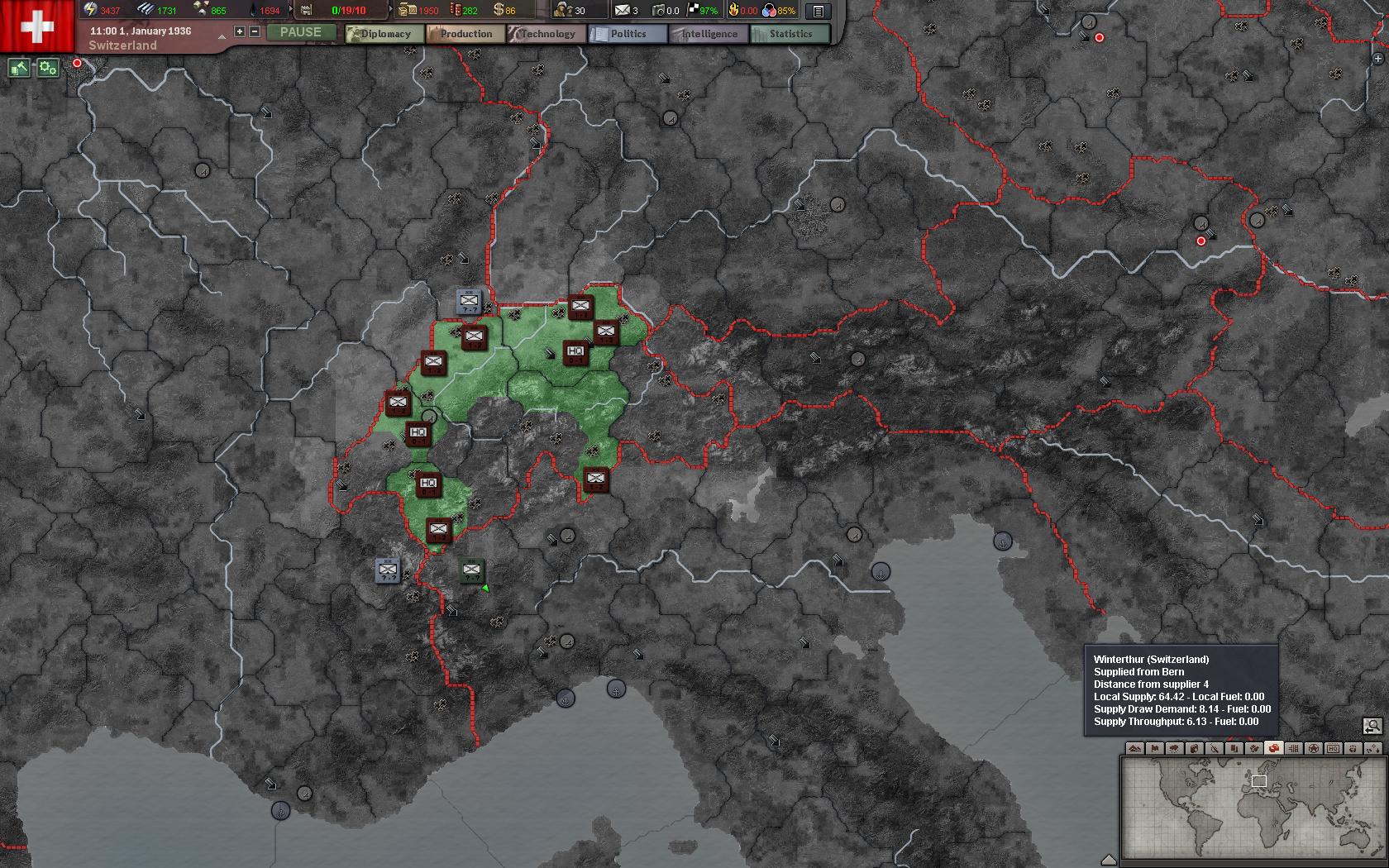Open the Production tab
Screen dimensions: 1389x868
click(x=465, y=34)
